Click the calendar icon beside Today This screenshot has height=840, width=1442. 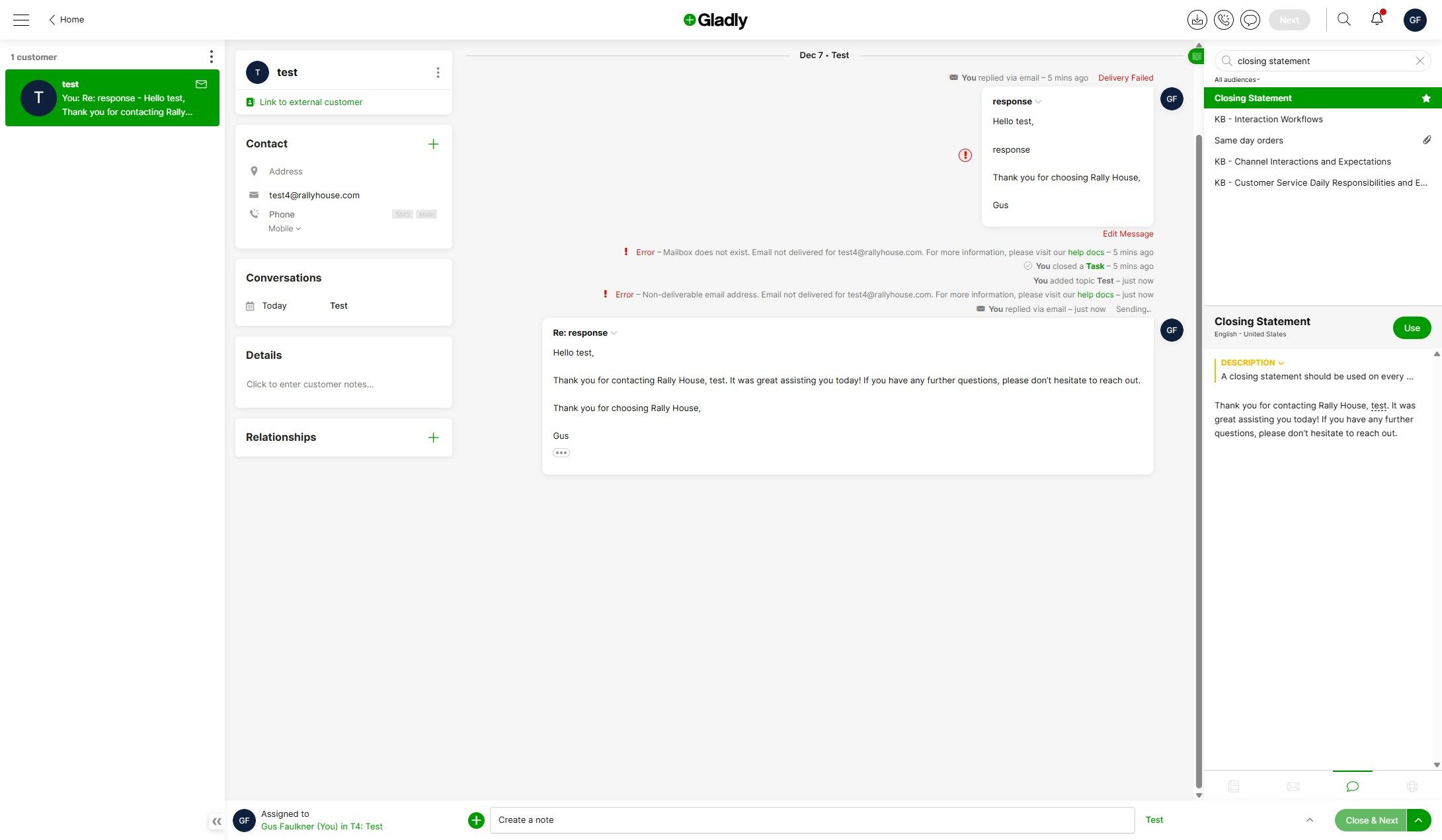250,306
